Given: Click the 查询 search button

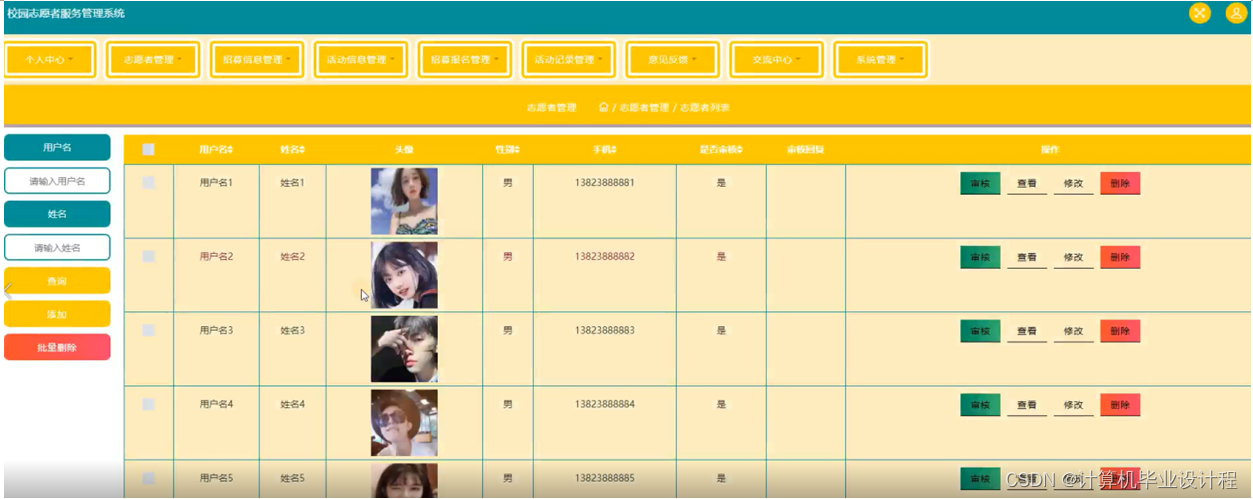Looking at the screenshot, I should coord(57,281).
